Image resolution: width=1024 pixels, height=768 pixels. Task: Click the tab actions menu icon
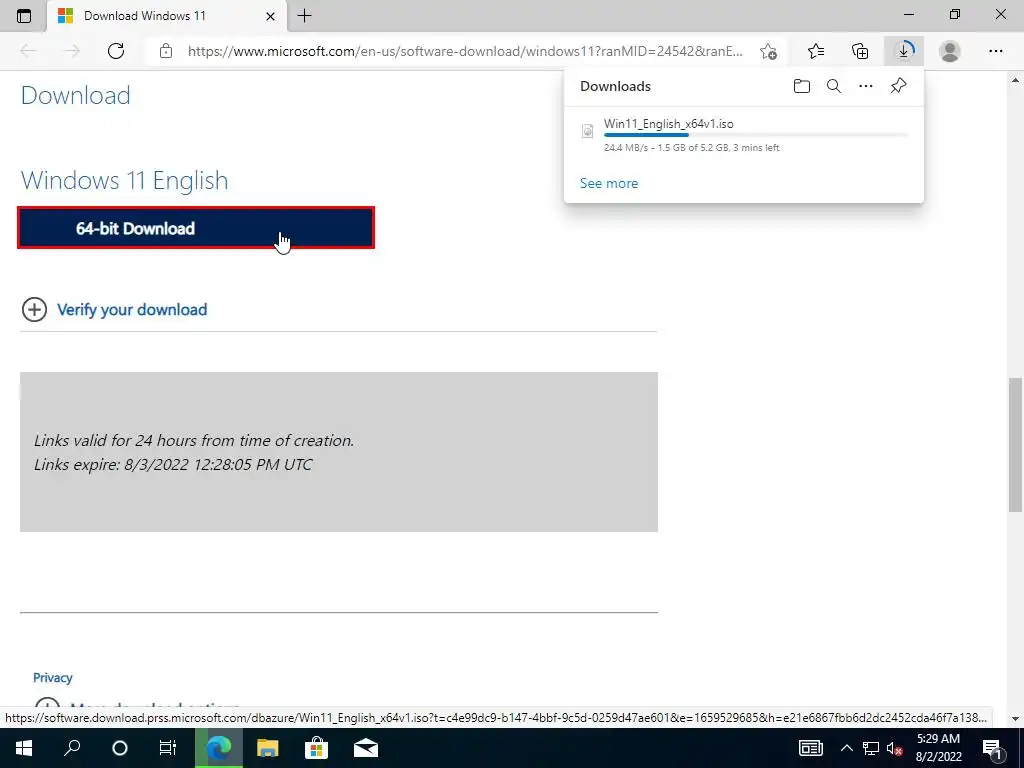coord(24,16)
